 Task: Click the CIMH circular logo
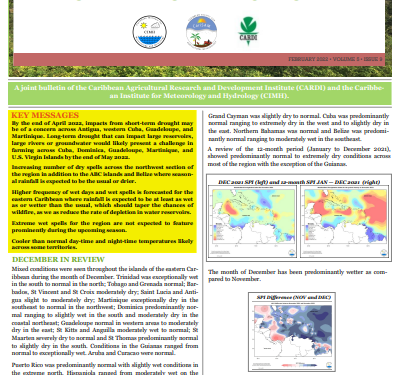[x=150, y=32]
